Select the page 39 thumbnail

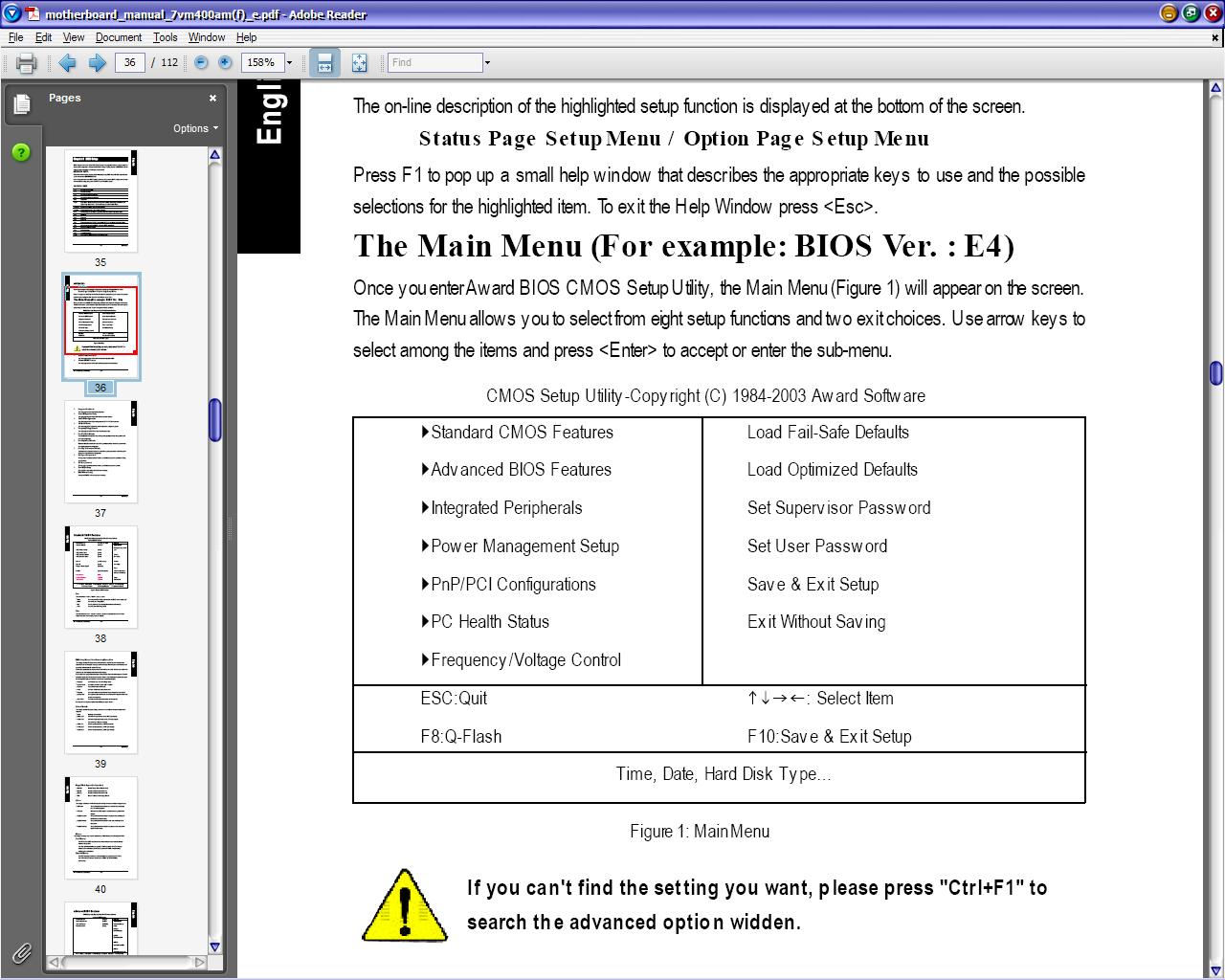point(100,702)
